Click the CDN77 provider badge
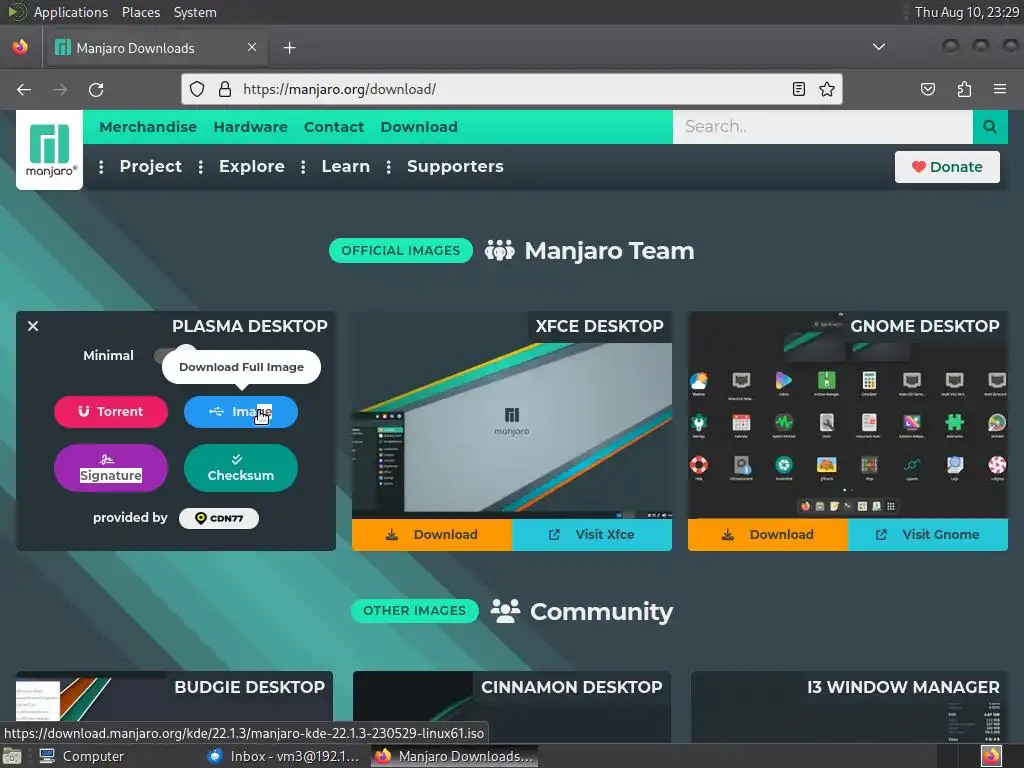This screenshot has width=1024, height=768. pos(219,518)
